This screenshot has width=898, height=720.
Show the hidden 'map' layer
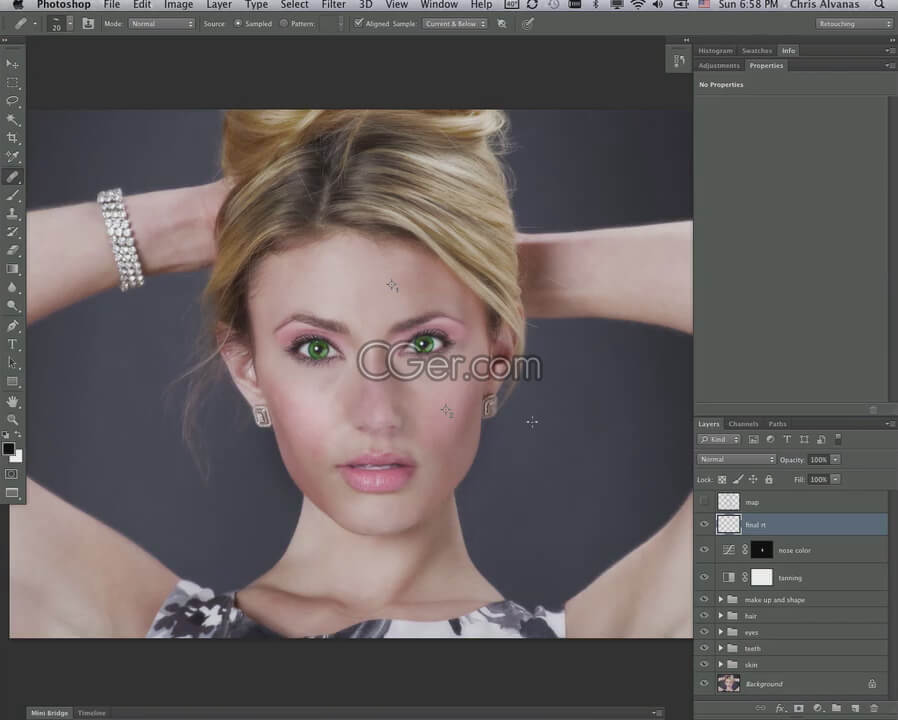point(704,501)
